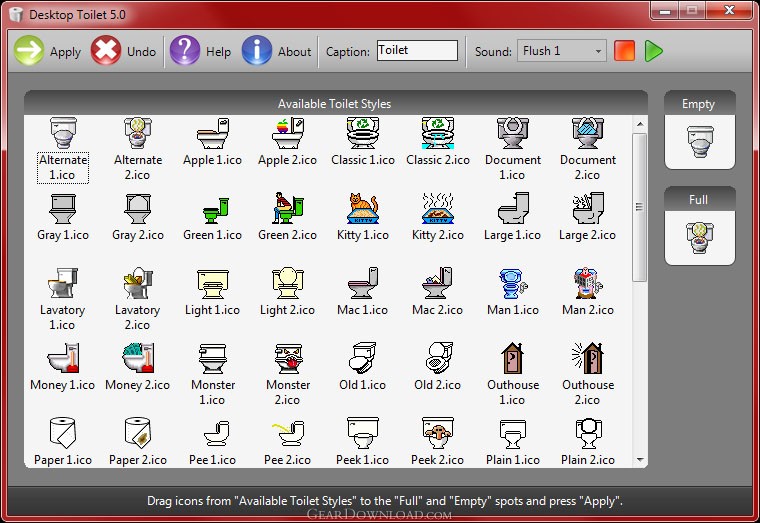Pick the Money 2.ico toilet
The width and height of the screenshot is (760, 523).
138,358
